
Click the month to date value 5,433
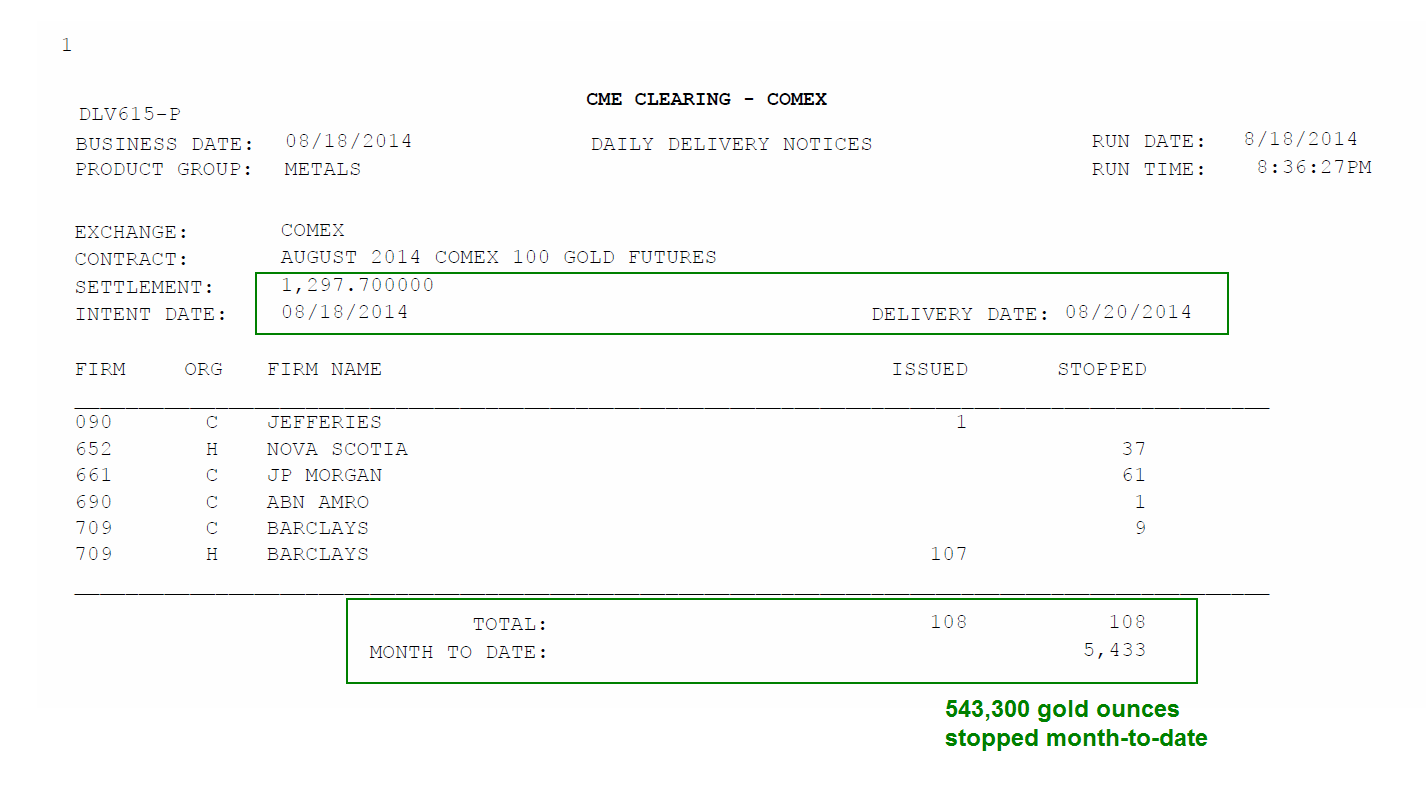(x=1114, y=651)
